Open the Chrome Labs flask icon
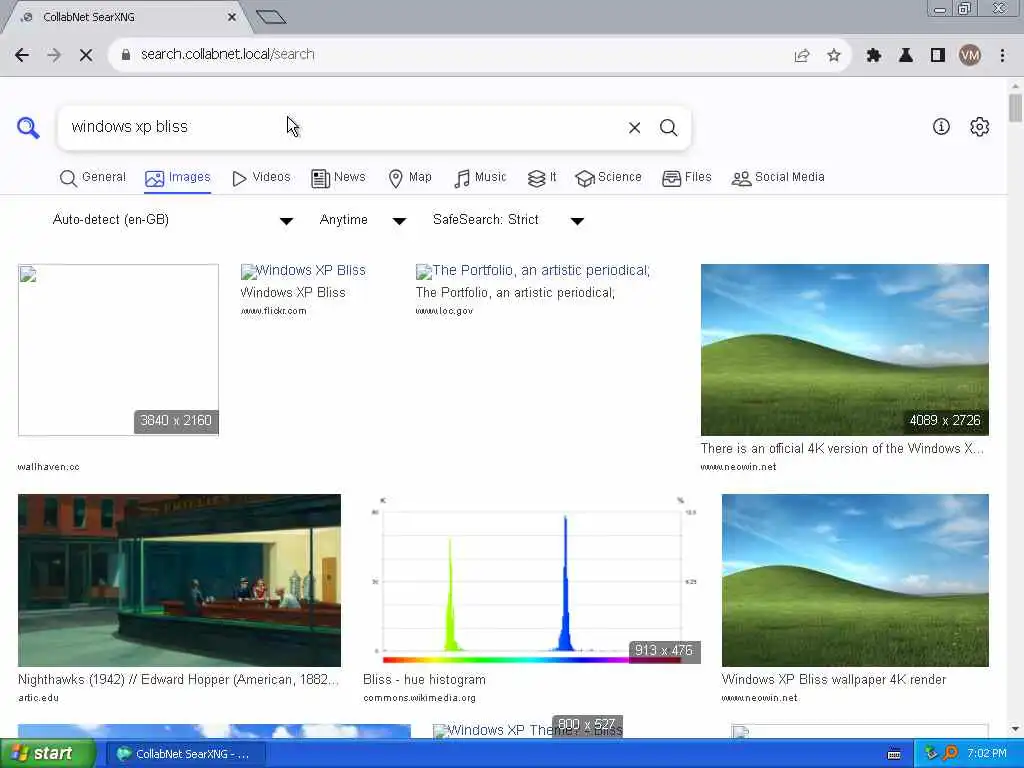The image size is (1024, 768). (906, 56)
